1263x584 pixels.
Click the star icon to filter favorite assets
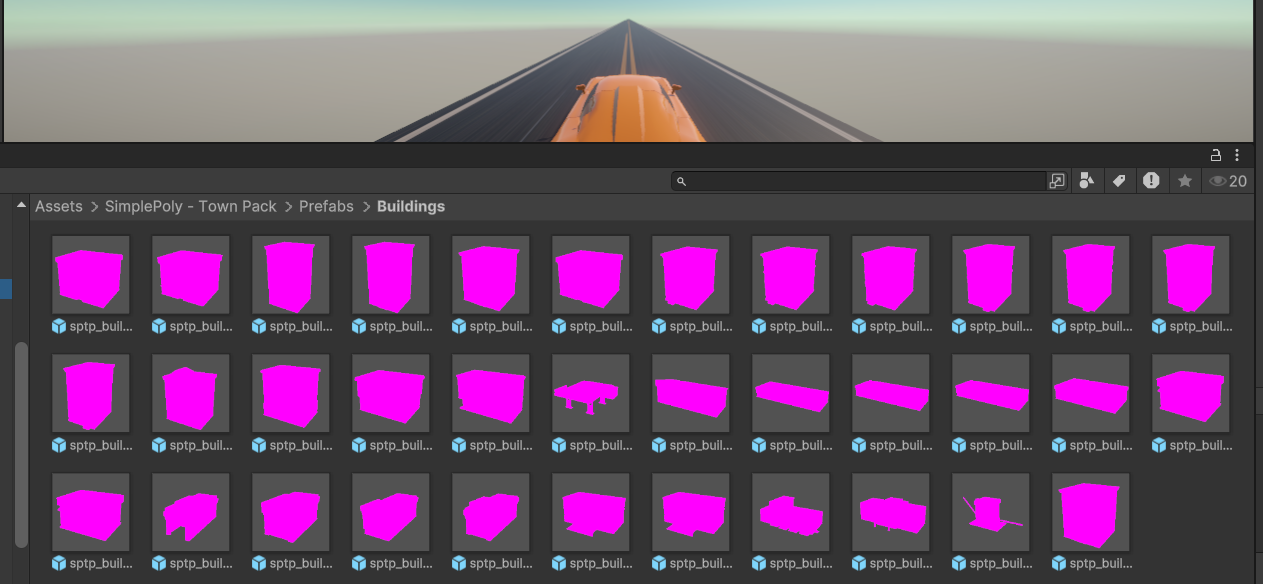pyautogui.click(x=1185, y=181)
